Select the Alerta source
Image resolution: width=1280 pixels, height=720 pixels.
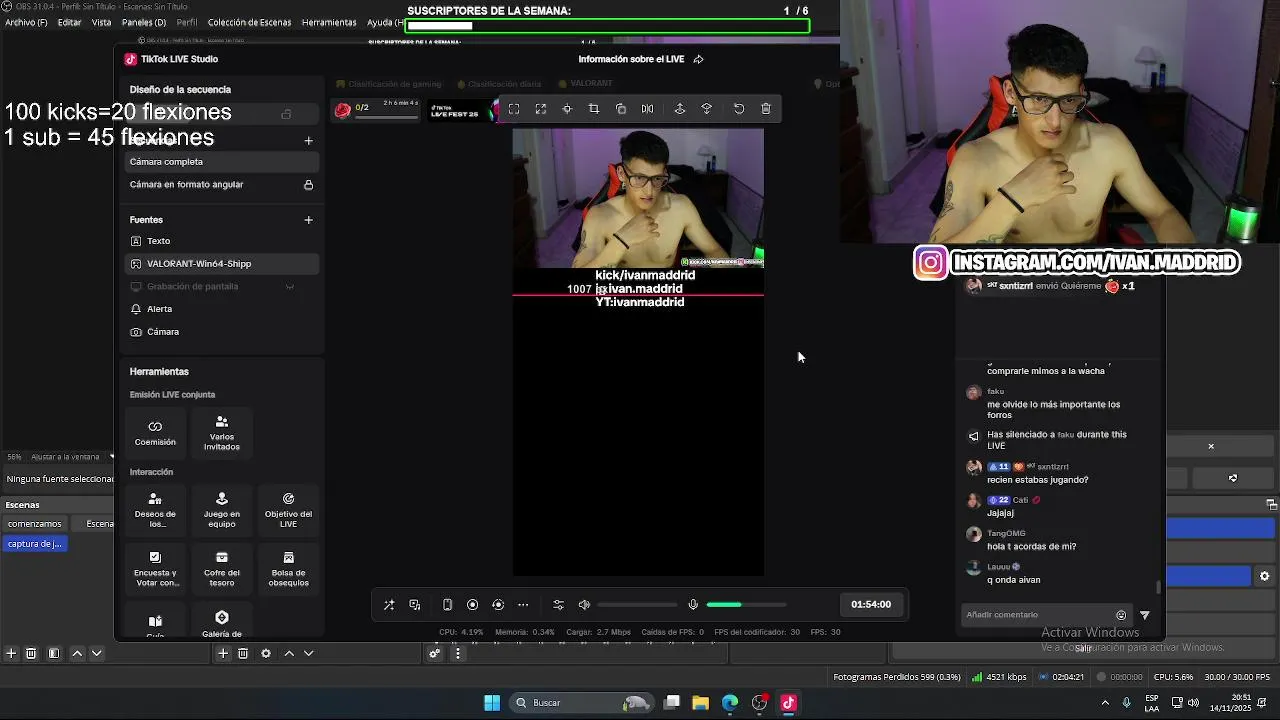[x=221, y=309]
